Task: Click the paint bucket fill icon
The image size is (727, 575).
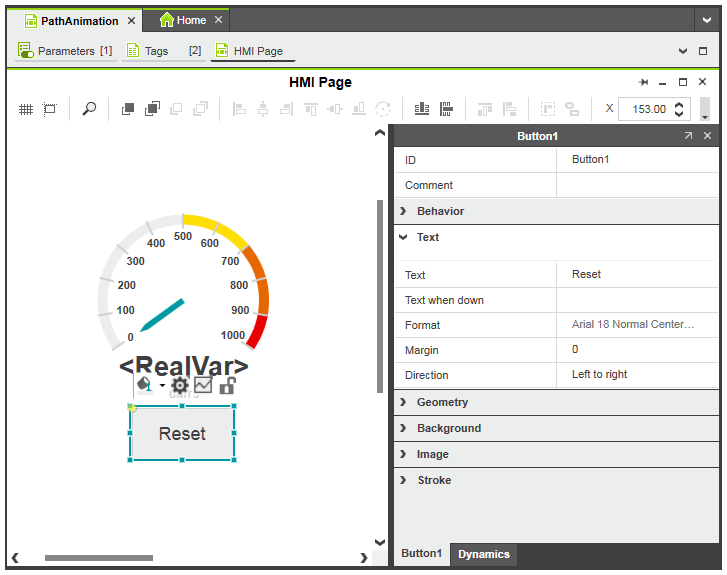Action: click(144, 385)
